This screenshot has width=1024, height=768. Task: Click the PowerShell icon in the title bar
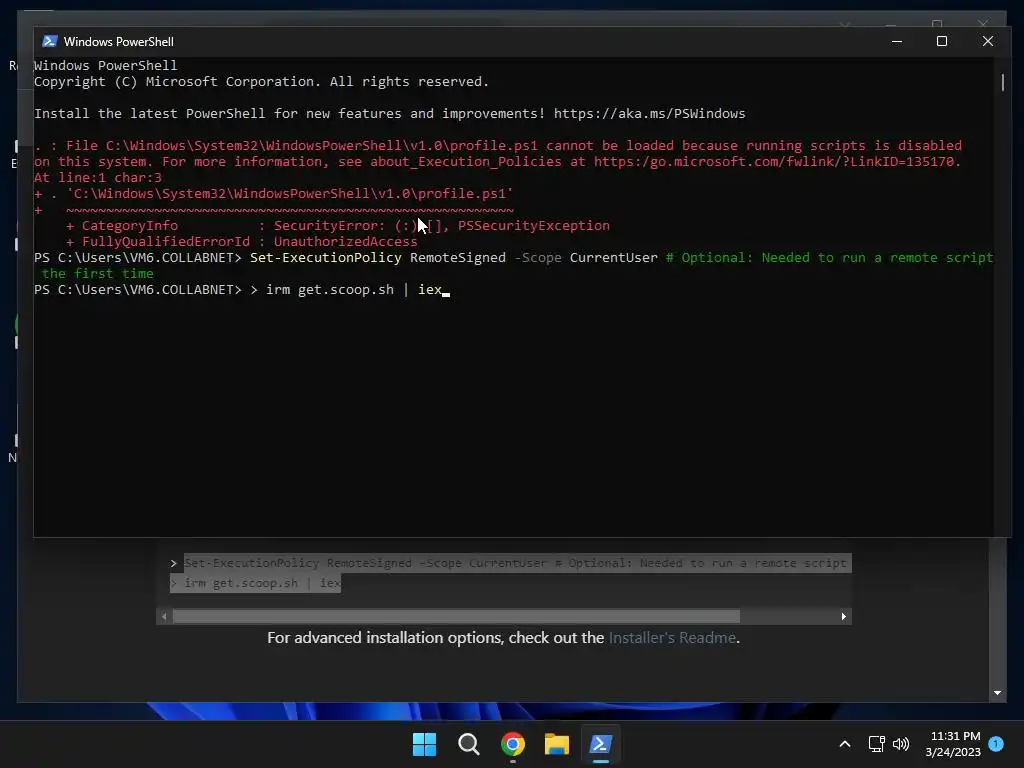(50, 41)
